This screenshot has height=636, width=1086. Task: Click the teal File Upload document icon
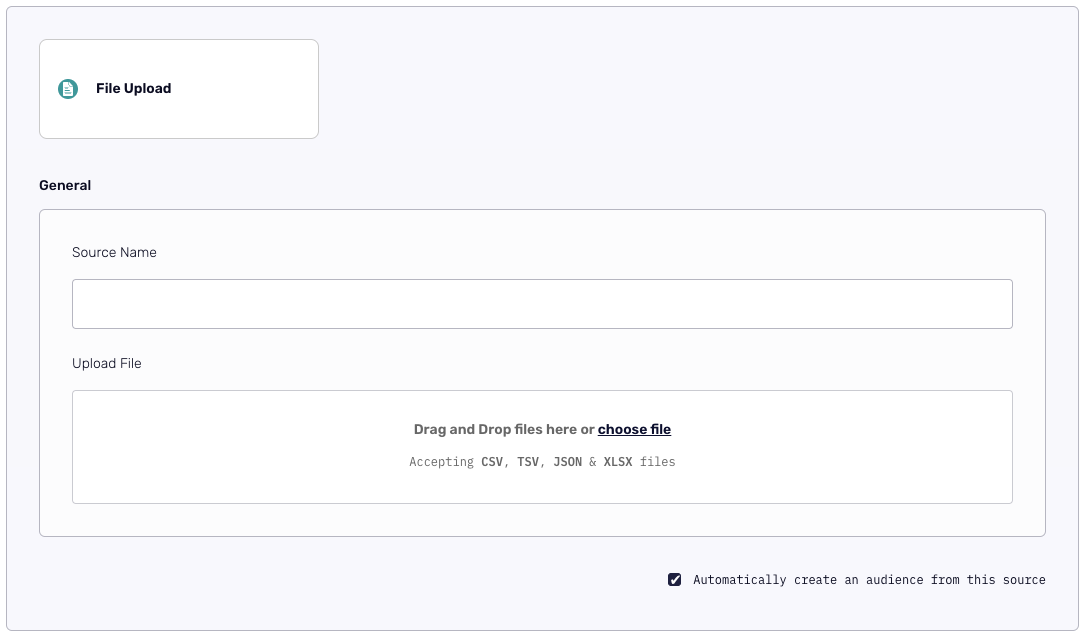click(x=68, y=89)
